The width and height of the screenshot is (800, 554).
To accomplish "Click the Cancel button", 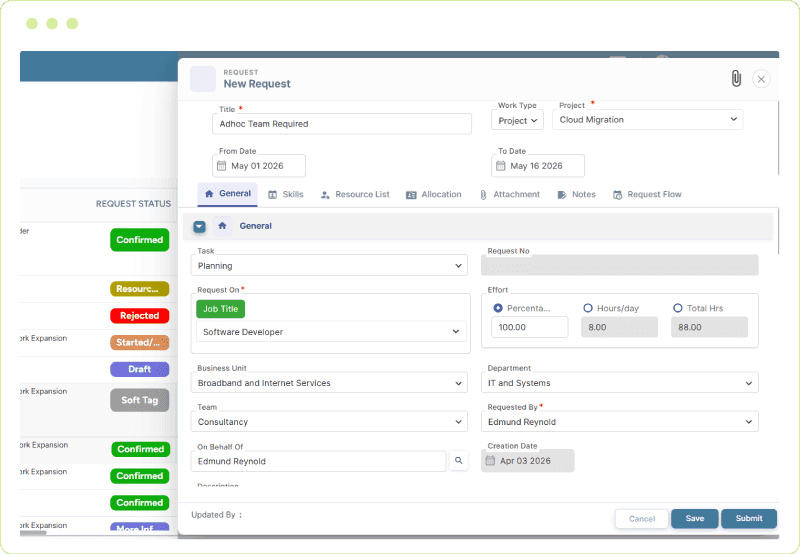I will pos(641,519).
